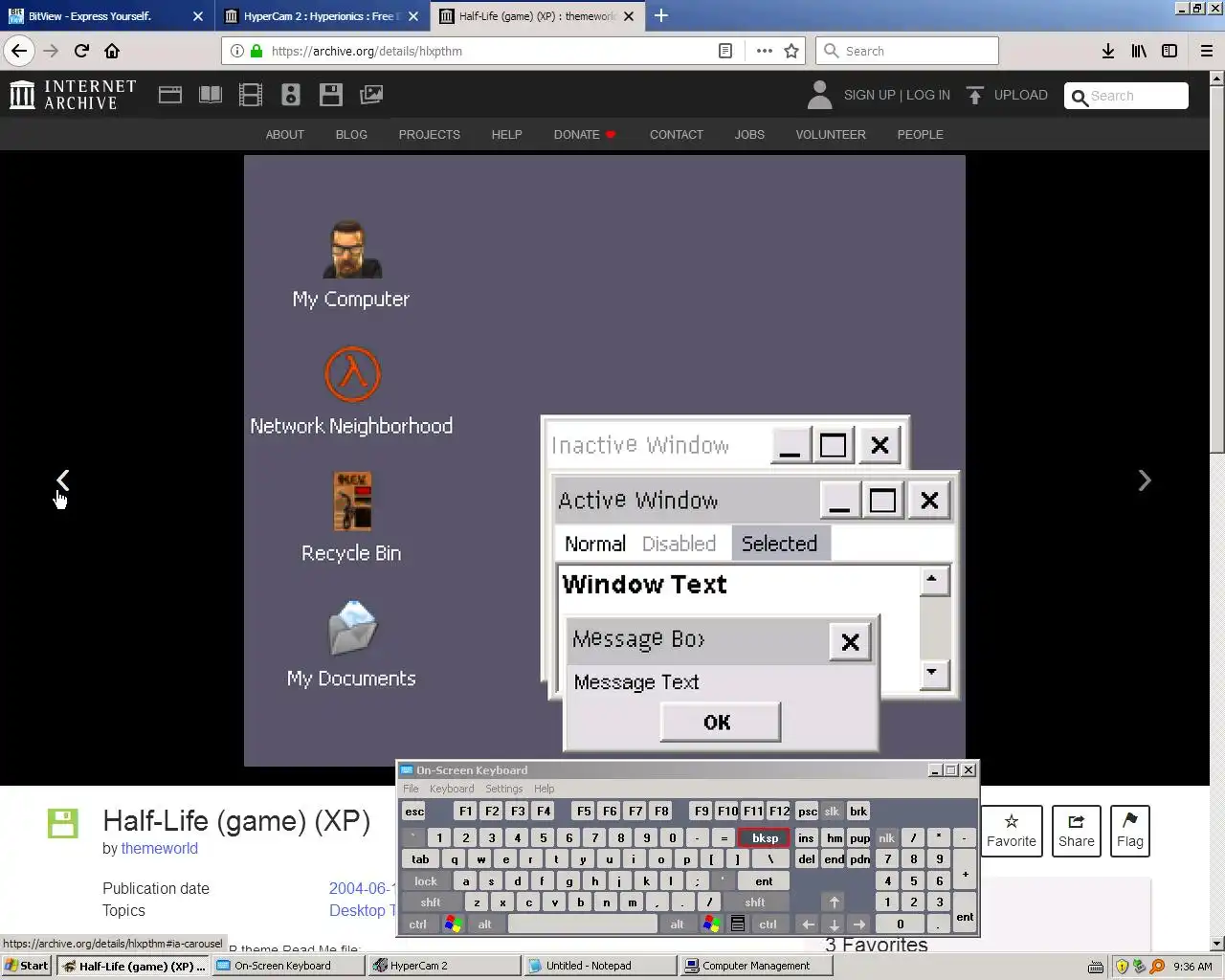Image resolution: width=1225 pixels, height=980 pixels.
Task: Toggle the lock key on On-Screen Keyboard
Action: click(426, 881)
